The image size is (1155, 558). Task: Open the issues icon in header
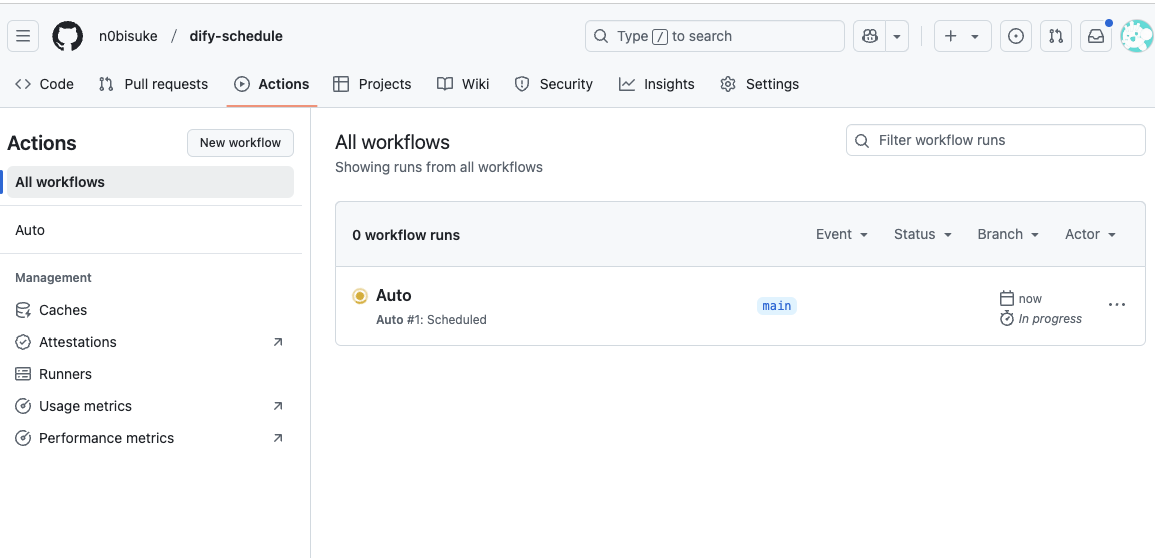(x=1016, y=36)
